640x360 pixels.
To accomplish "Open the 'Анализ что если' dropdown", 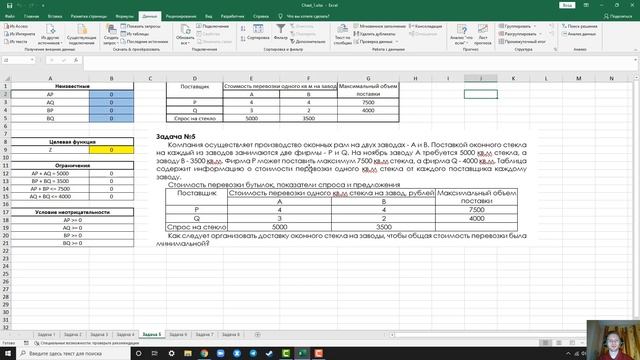I will [x=462, y=34].
